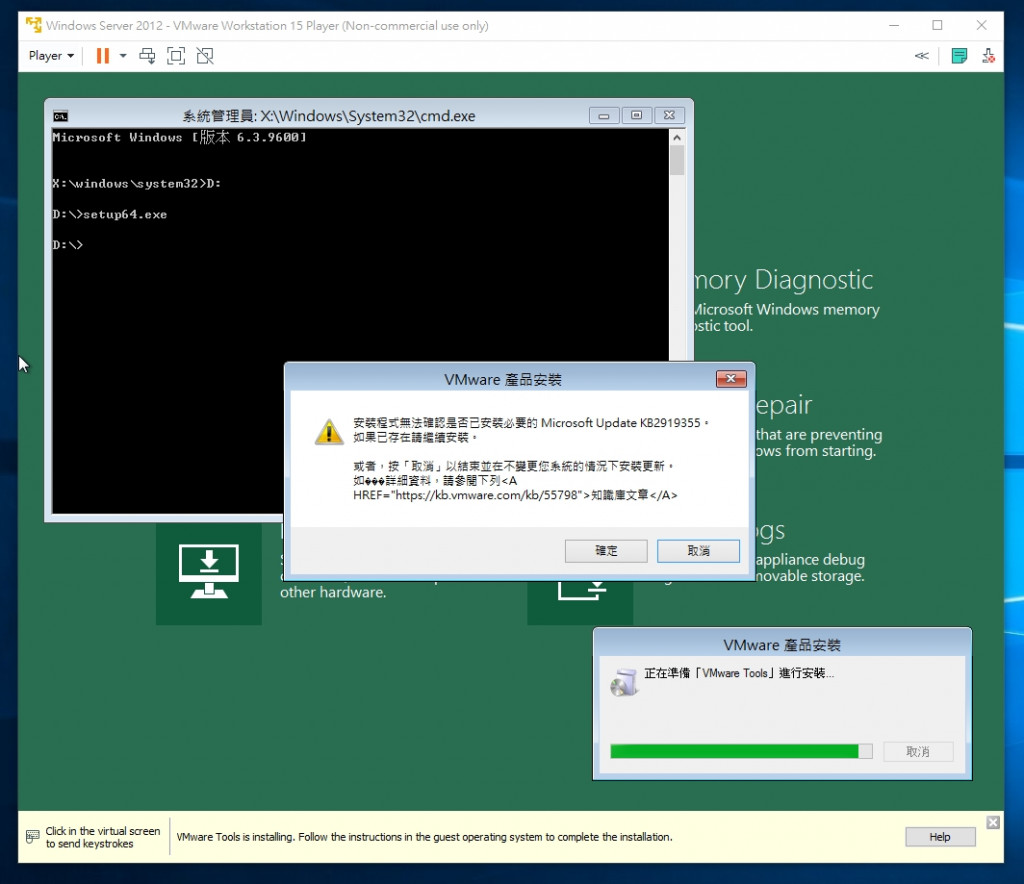Click the 'epair' heading text

pos(784,405)
